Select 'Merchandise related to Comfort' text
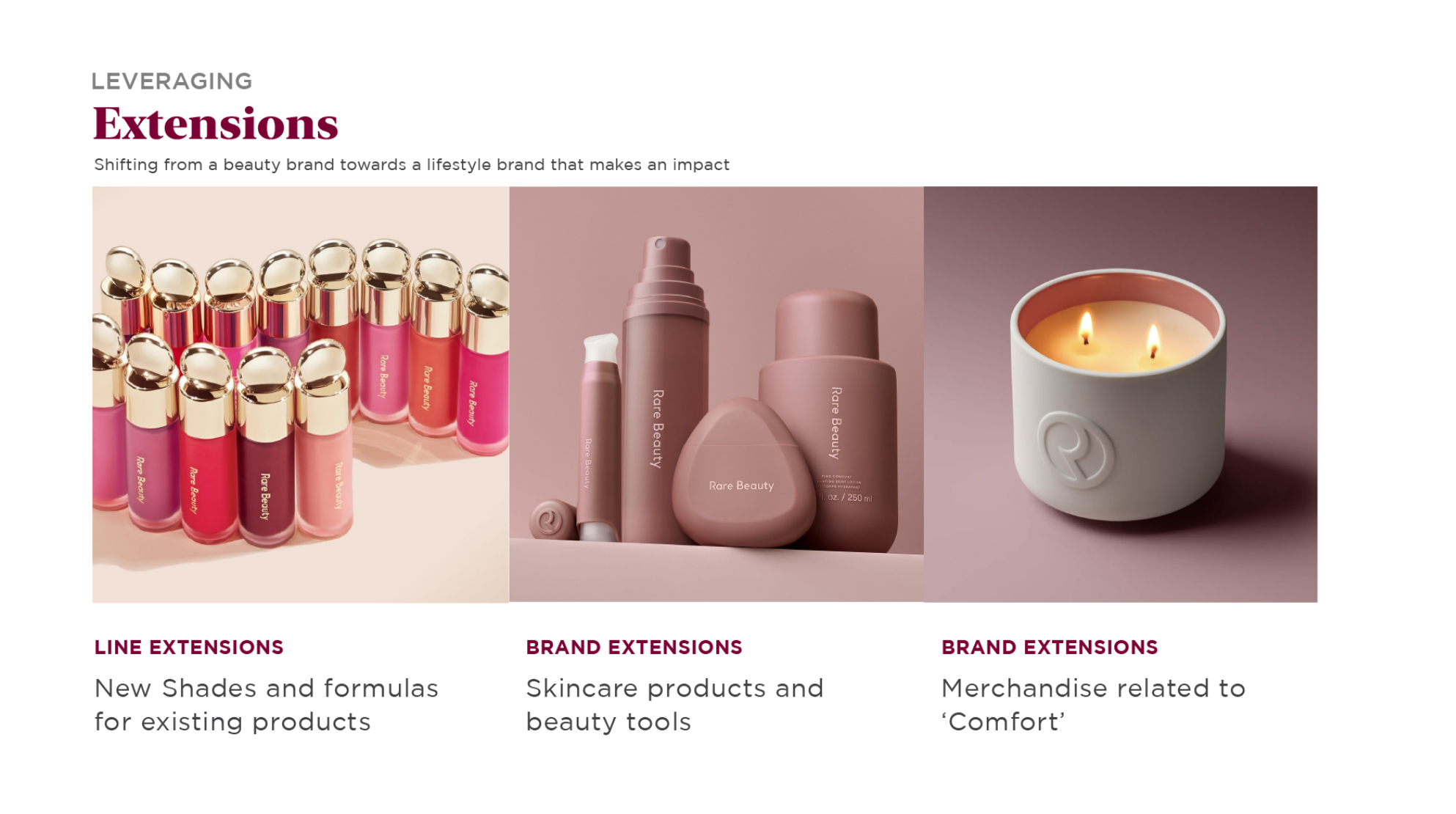 (1093, 705)
